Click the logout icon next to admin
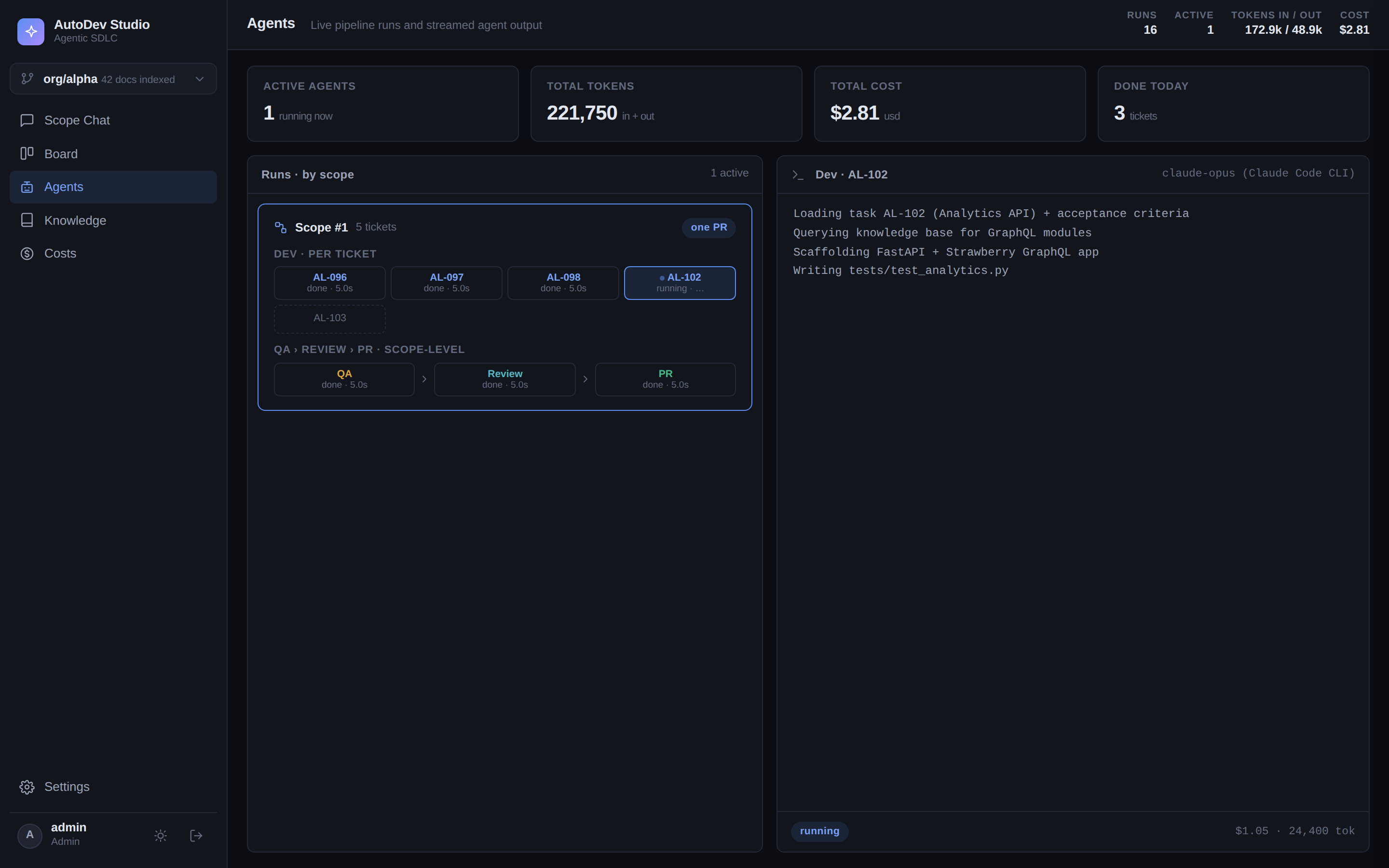This screenshot has width=1389, height=868. pos(196,836)
